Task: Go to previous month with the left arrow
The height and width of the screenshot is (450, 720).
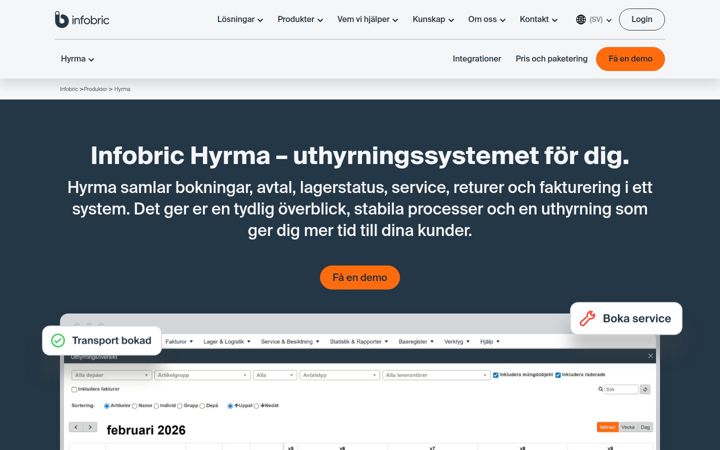Action: 76,427
